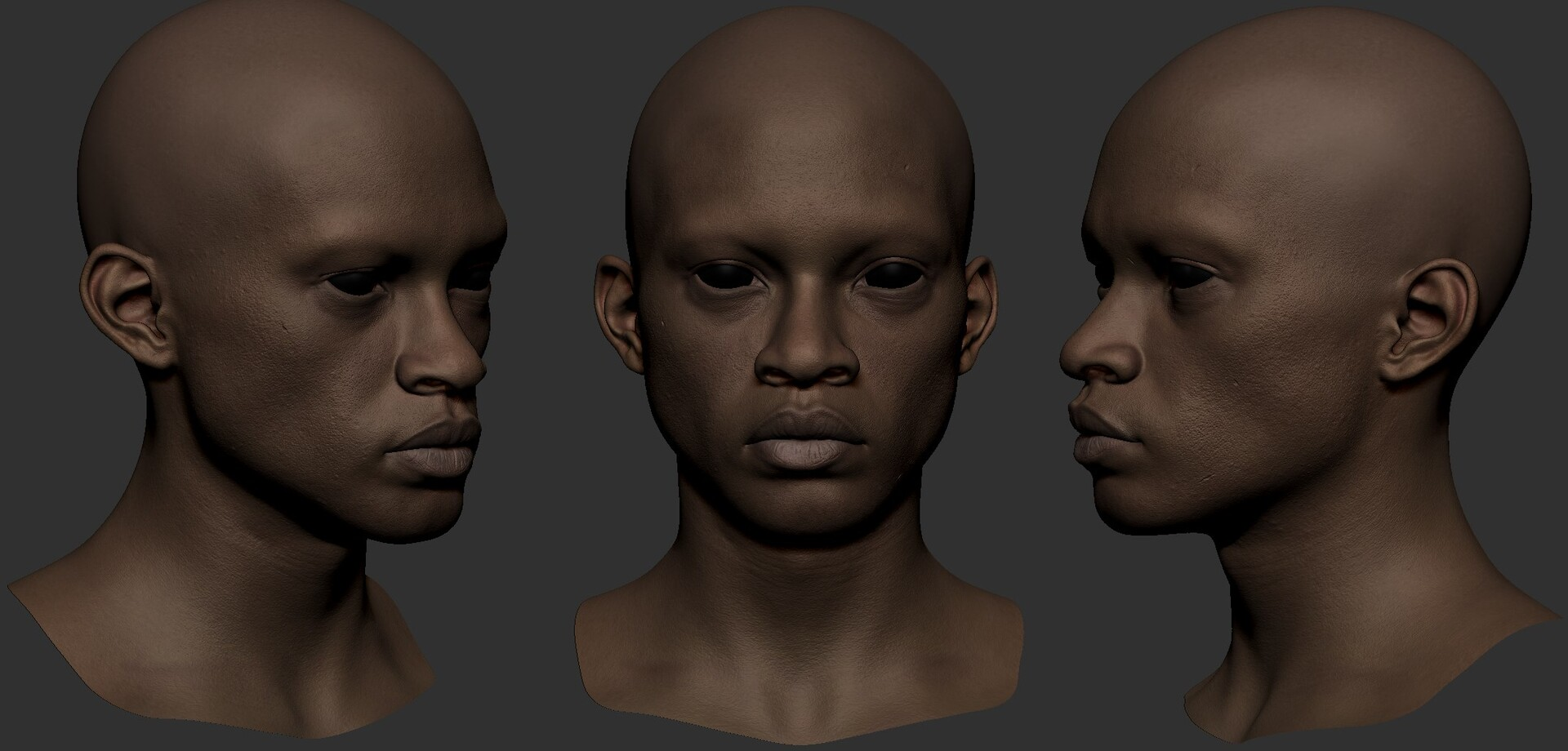Image resolution: width=1568 pixels, height=751 pixels.
Task: Click the neck of the center head model
Action: (800, 588)
